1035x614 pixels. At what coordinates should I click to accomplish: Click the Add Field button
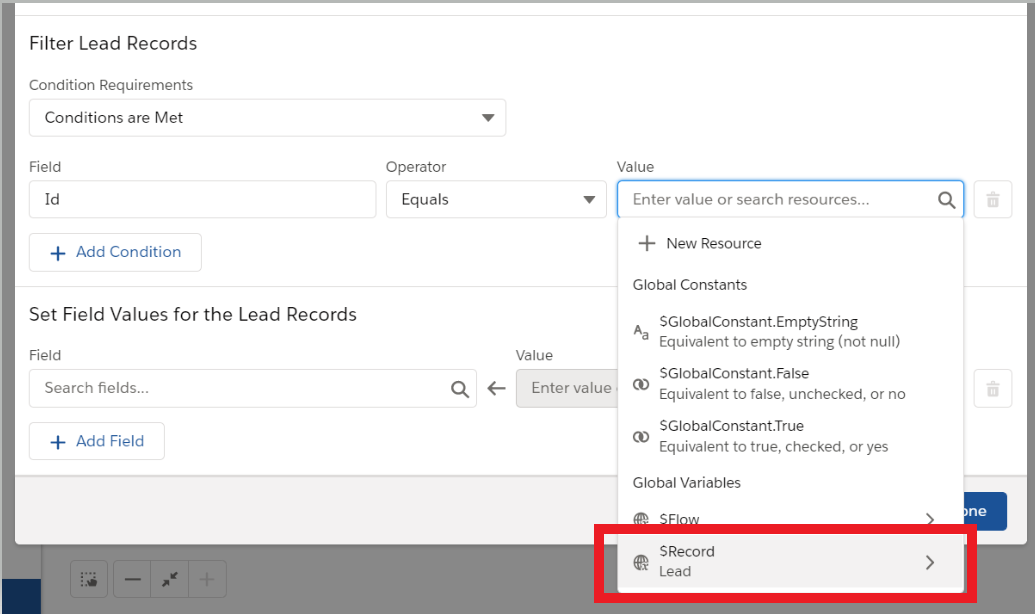click(x=96, y=441)
